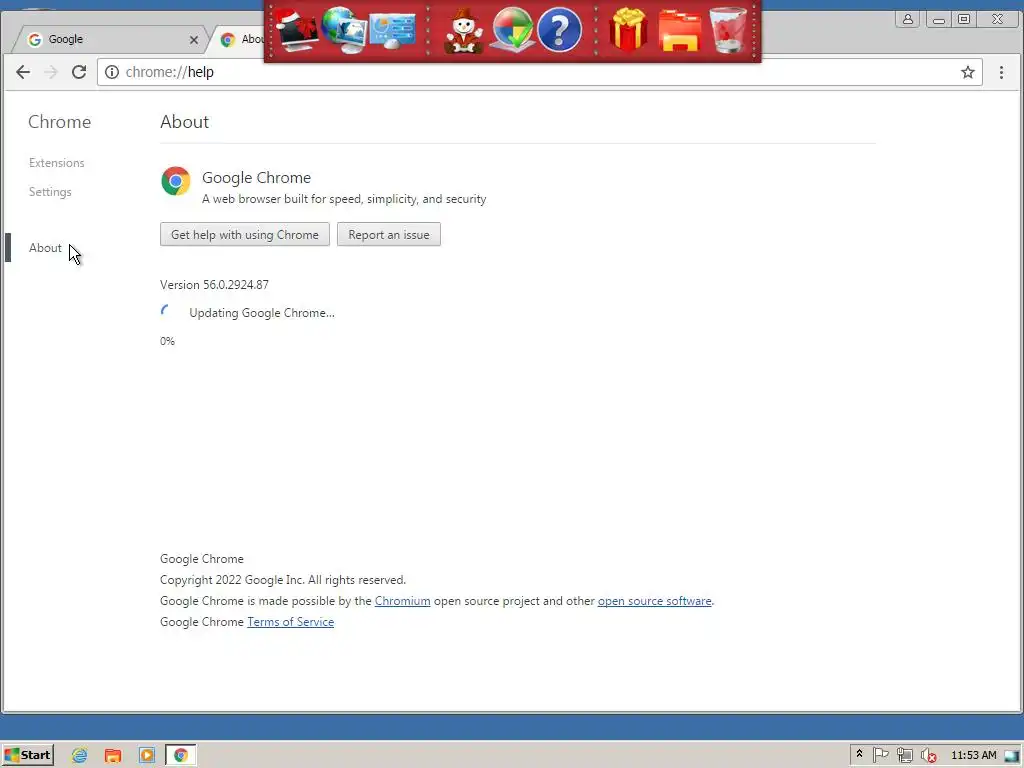Click the Report an issue button
This screenshot has width=1024, height=768.
point(389,234)
